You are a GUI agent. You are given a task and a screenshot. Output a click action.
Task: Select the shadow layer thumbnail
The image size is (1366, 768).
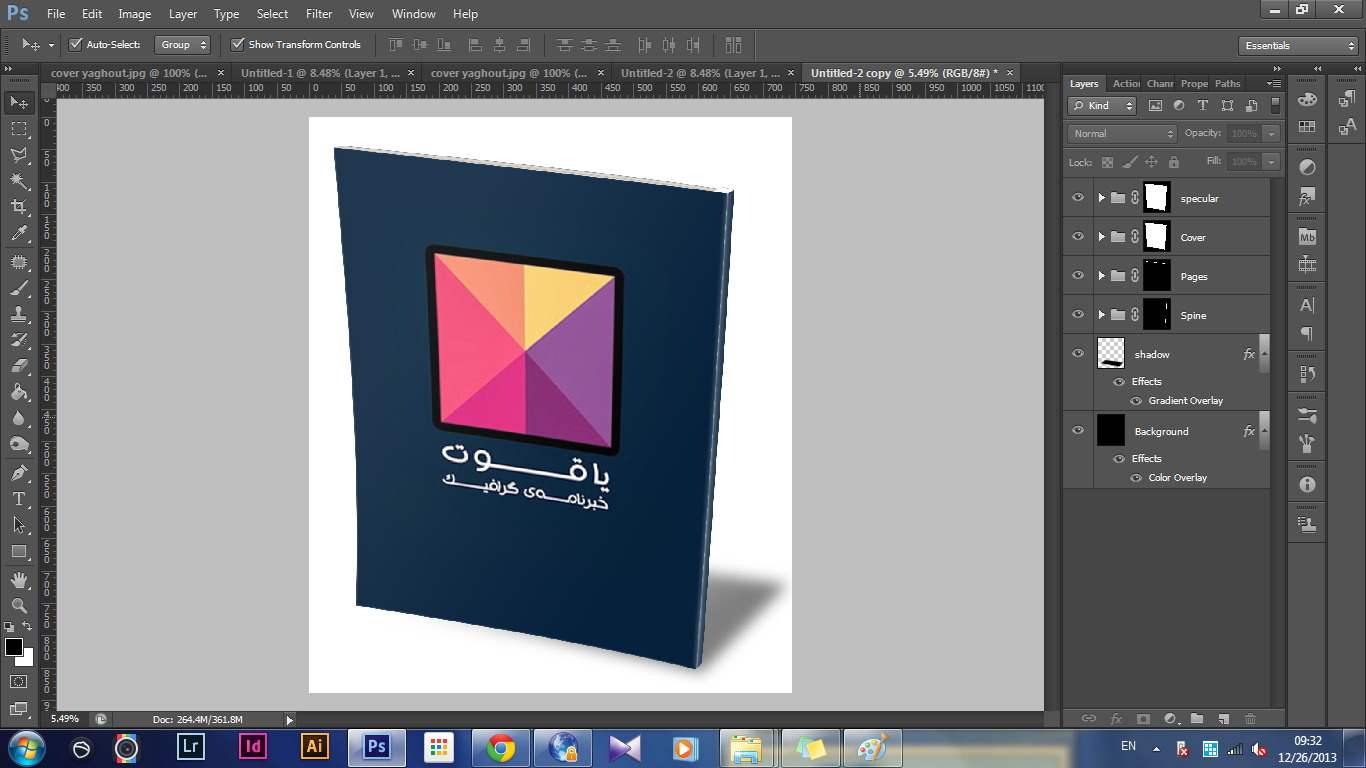point(1110,353)
